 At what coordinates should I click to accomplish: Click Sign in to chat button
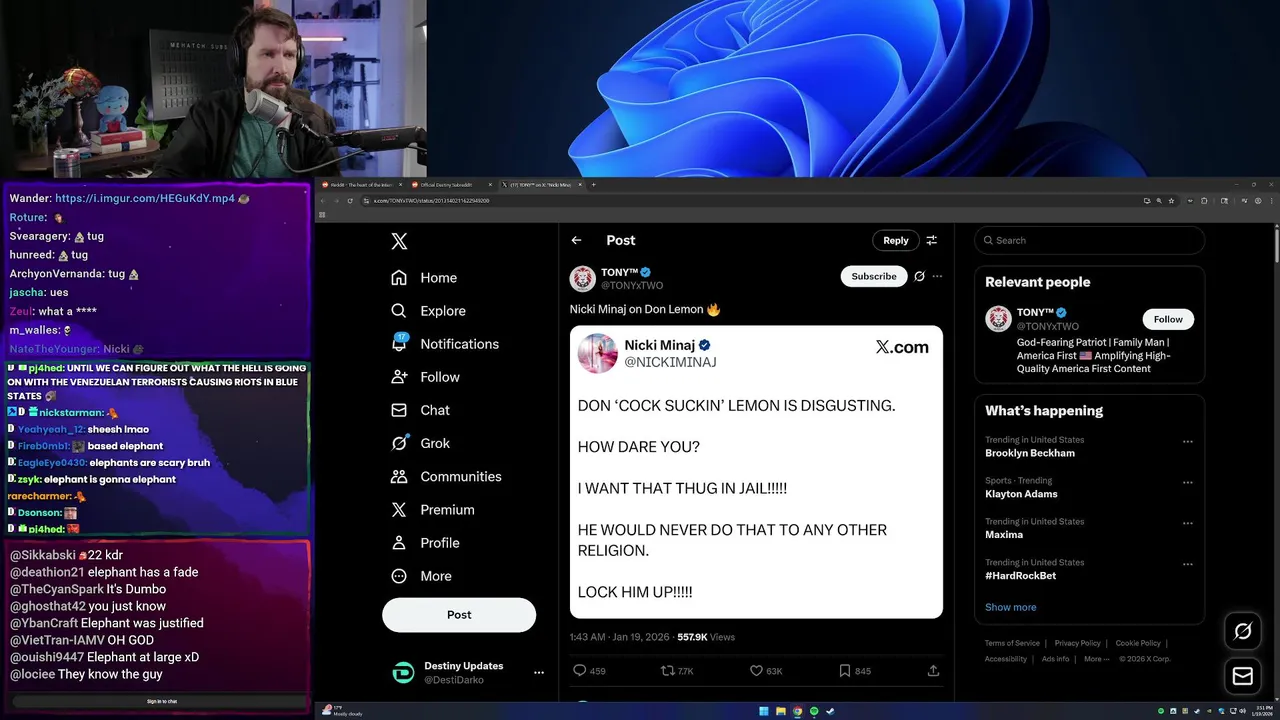162,702
